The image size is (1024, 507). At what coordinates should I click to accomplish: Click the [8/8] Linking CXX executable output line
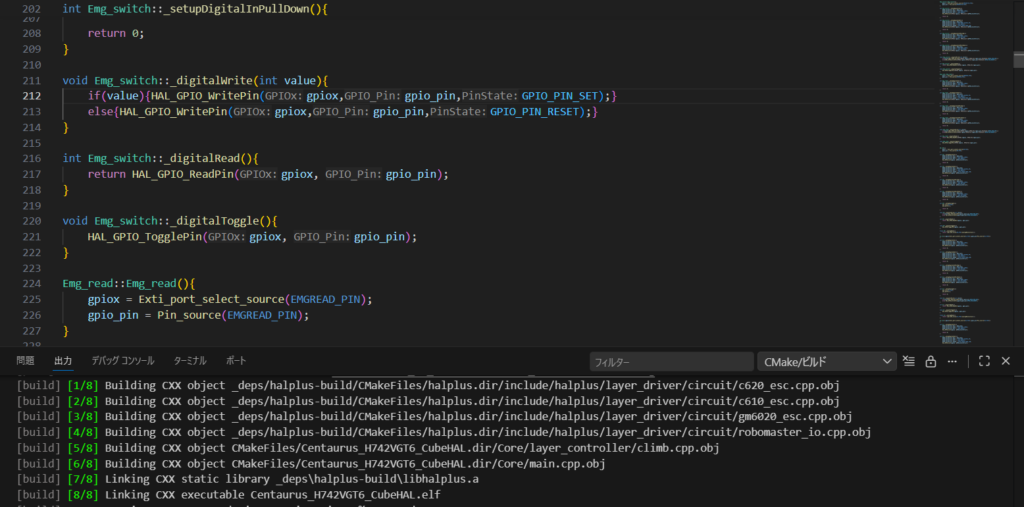point(228,495)
